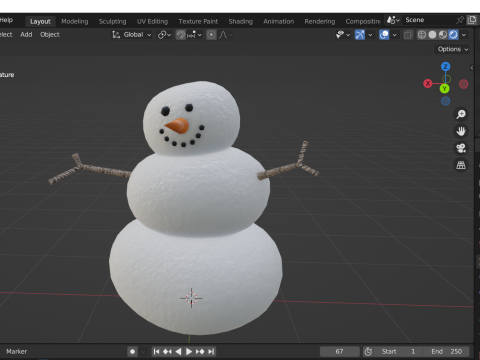Click the 3D cursor on snowman base
Image resolution: width=480 pixels, height=360 pixels.
[191, 298]
